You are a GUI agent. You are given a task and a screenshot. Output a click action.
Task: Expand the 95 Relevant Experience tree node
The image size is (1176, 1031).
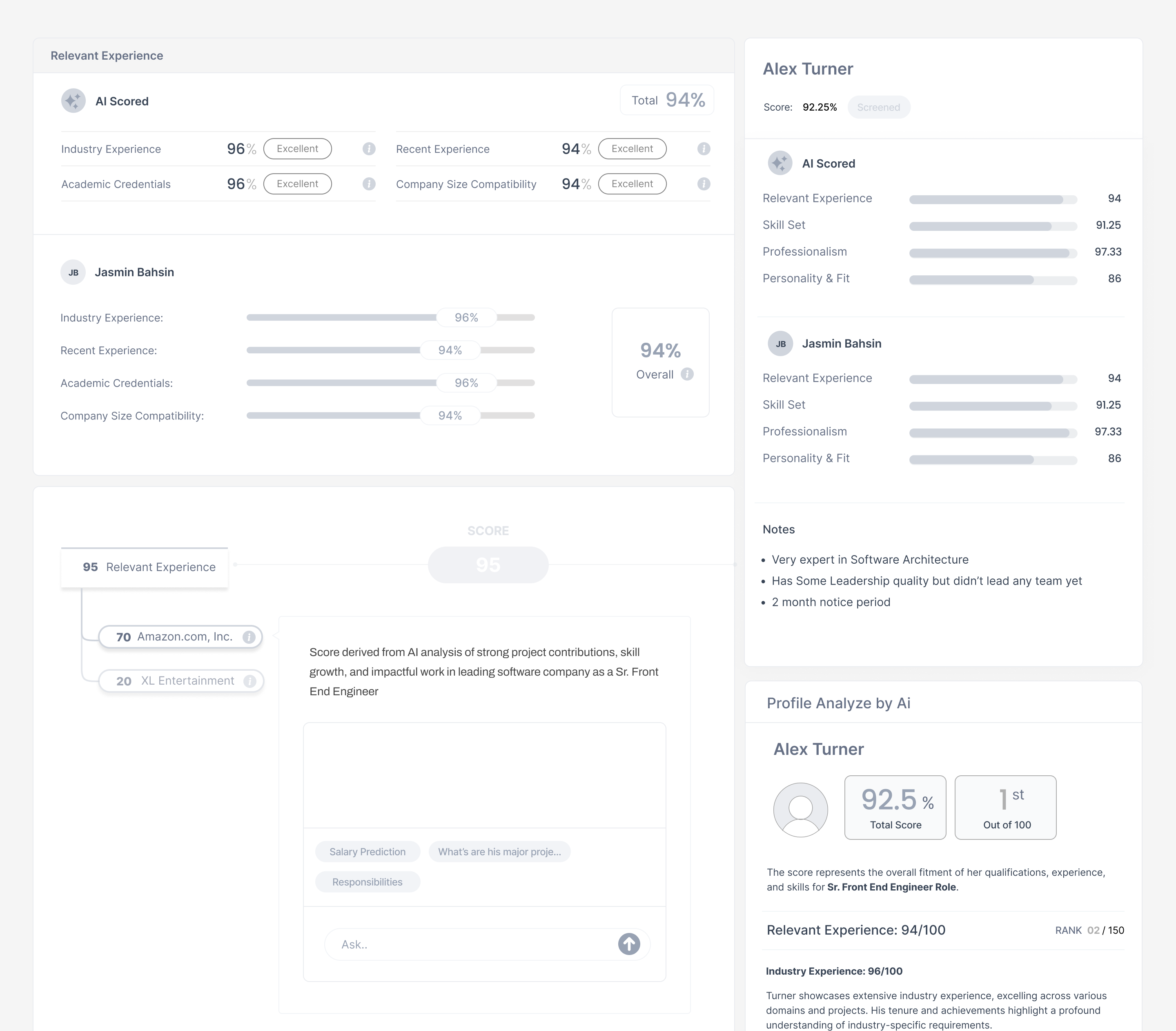(144, 567)
